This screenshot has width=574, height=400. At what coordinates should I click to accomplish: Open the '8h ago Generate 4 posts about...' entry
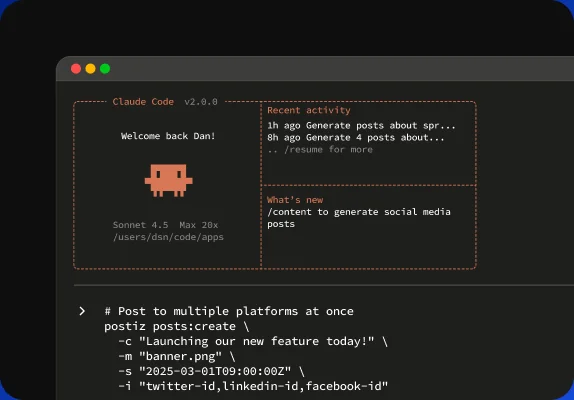click(x=355, y=138)
